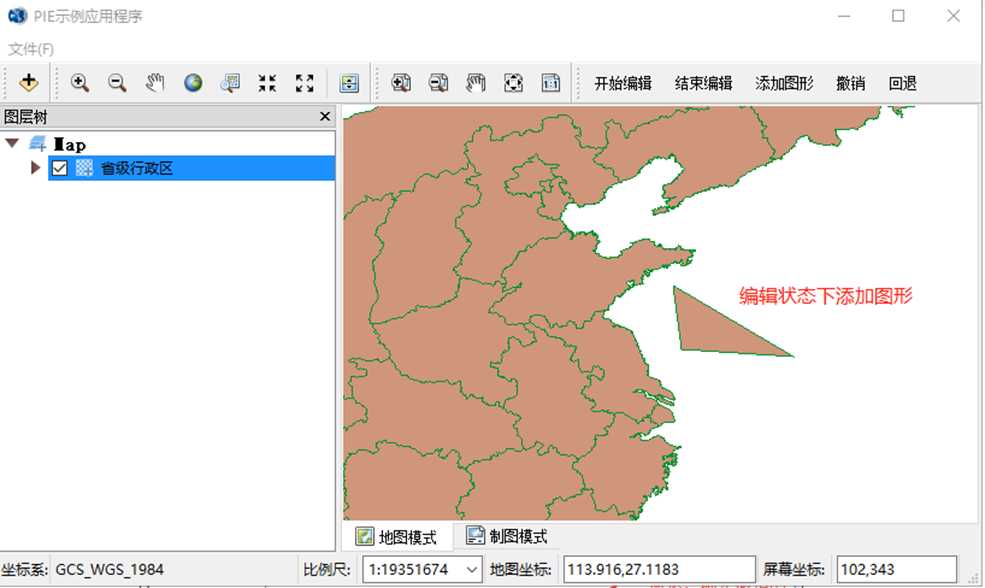Image resolution: width=985 pixels, height=588 pixels.
Task: Select the 省级行政区 layer row
Action: tap(192, 168)
